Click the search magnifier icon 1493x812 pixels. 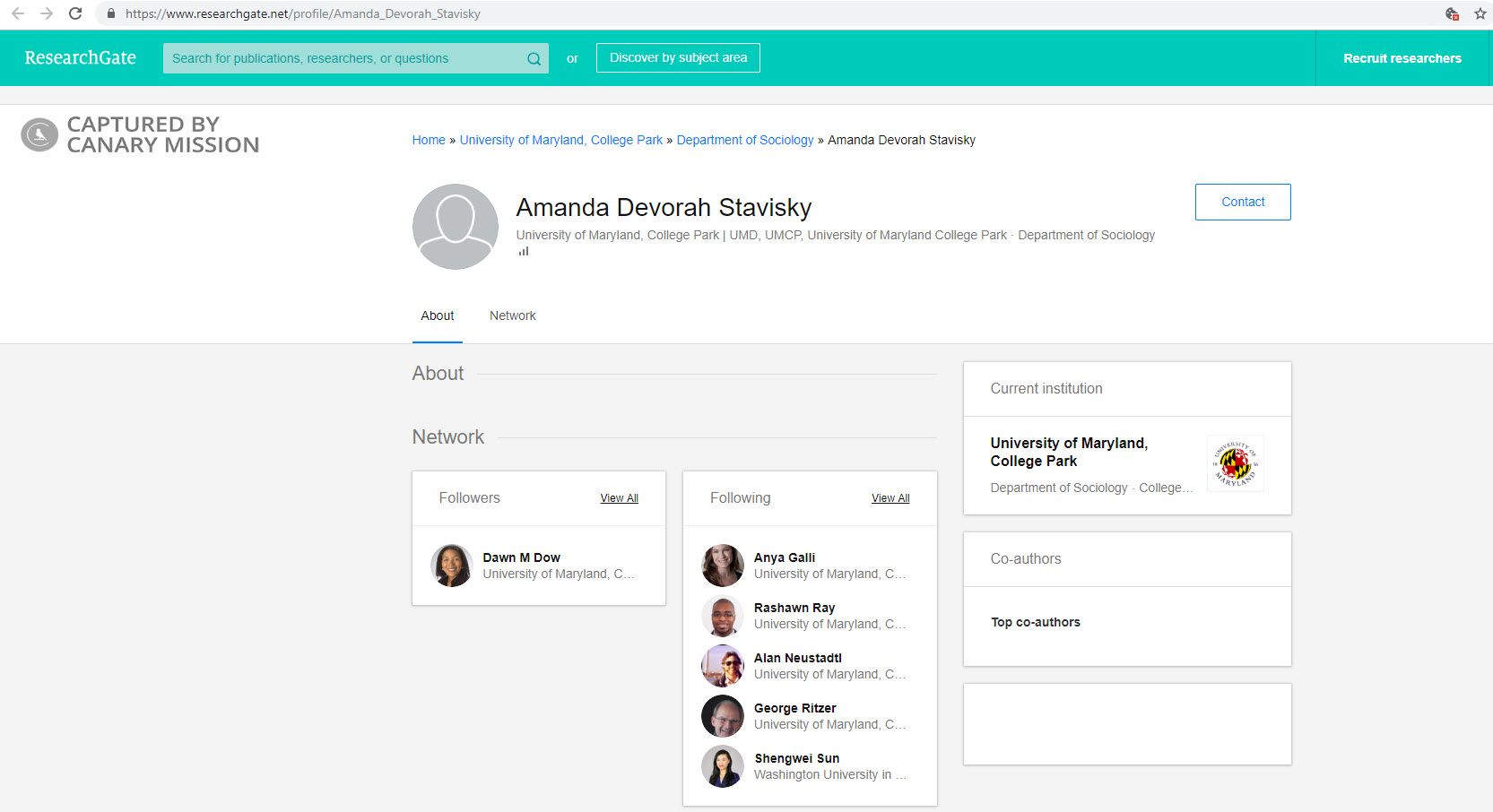pos(534,57)
